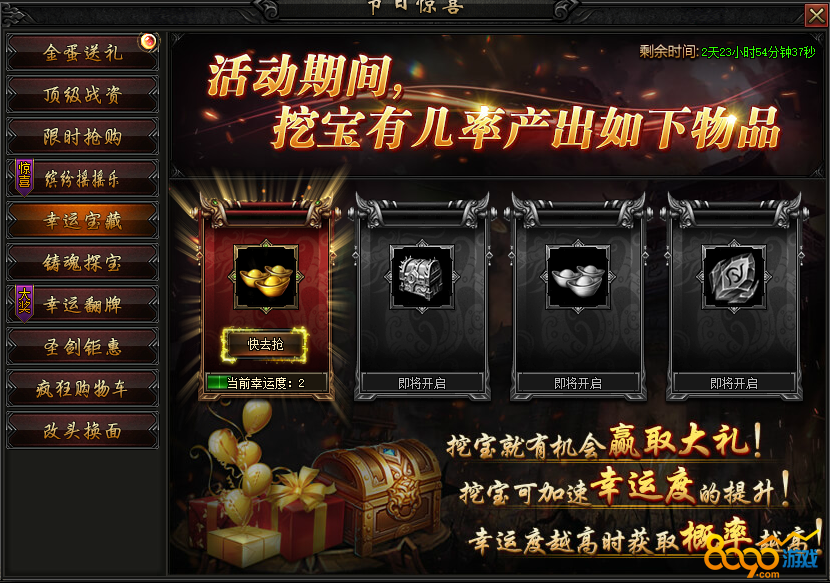Click the purple 惊喜 badge icon
Viewport: 830px width, 583px height.
click(24, 177)
